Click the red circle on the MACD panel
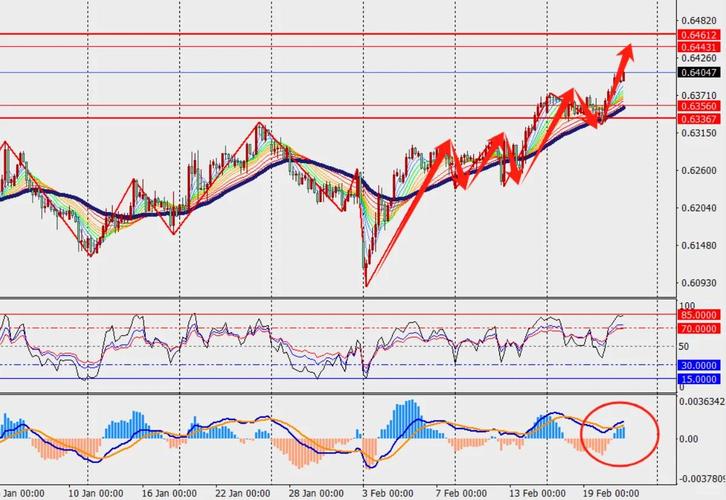Viewport: 726px width, 500px height. point(621,433)
